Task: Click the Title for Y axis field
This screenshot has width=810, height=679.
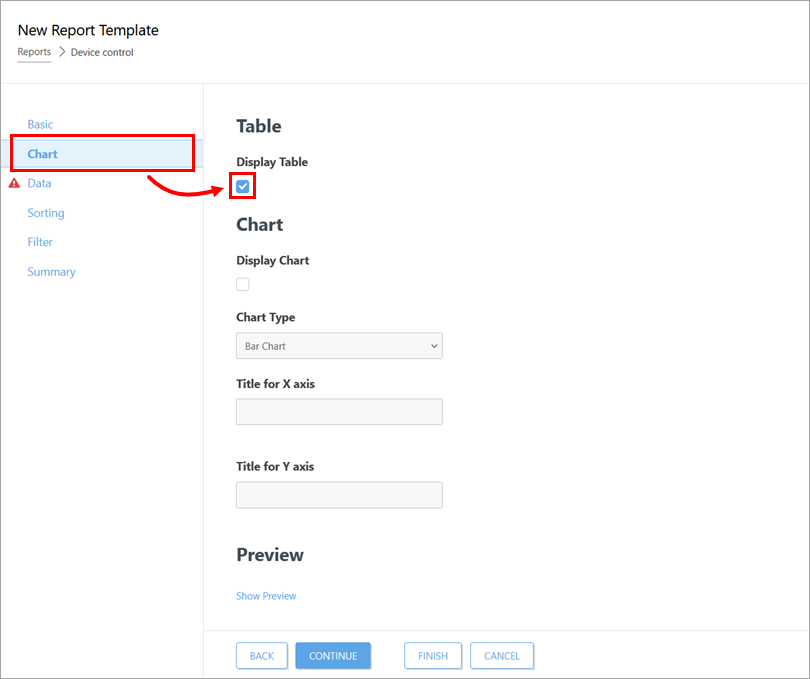Action: (338, 495)
